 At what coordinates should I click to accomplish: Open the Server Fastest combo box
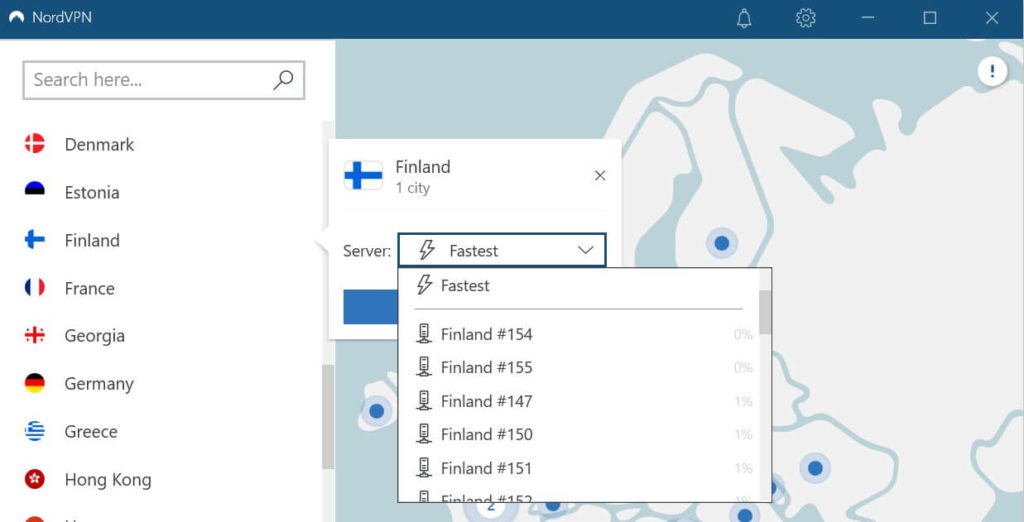[502, 250]
